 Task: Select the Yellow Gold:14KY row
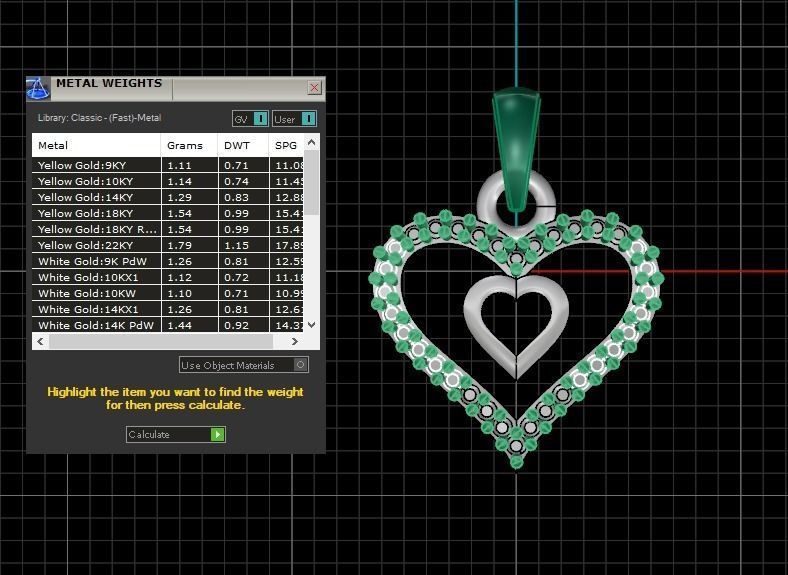(x=168, y=198)
